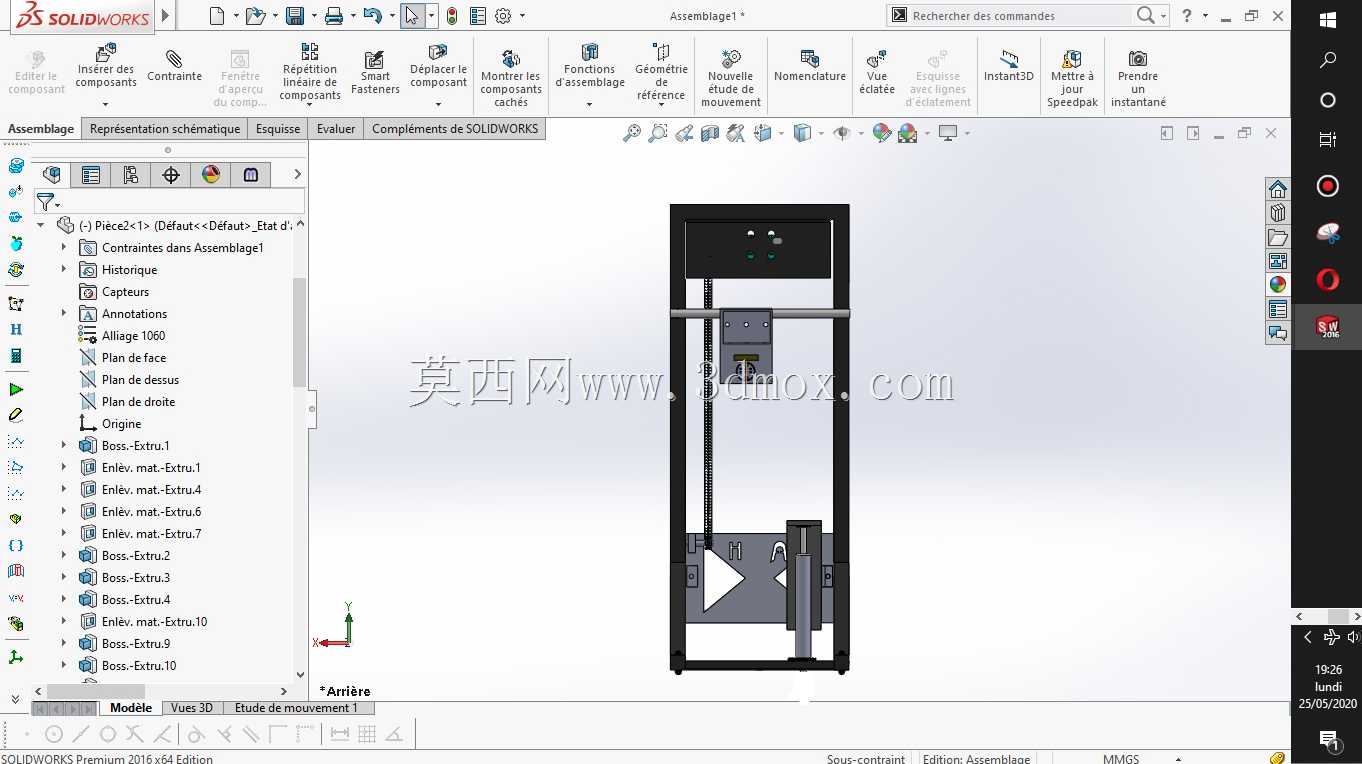Viewport: 1362px width, 764px height.
Task: Open Windows notification center icon
Action: point(1327,741)
